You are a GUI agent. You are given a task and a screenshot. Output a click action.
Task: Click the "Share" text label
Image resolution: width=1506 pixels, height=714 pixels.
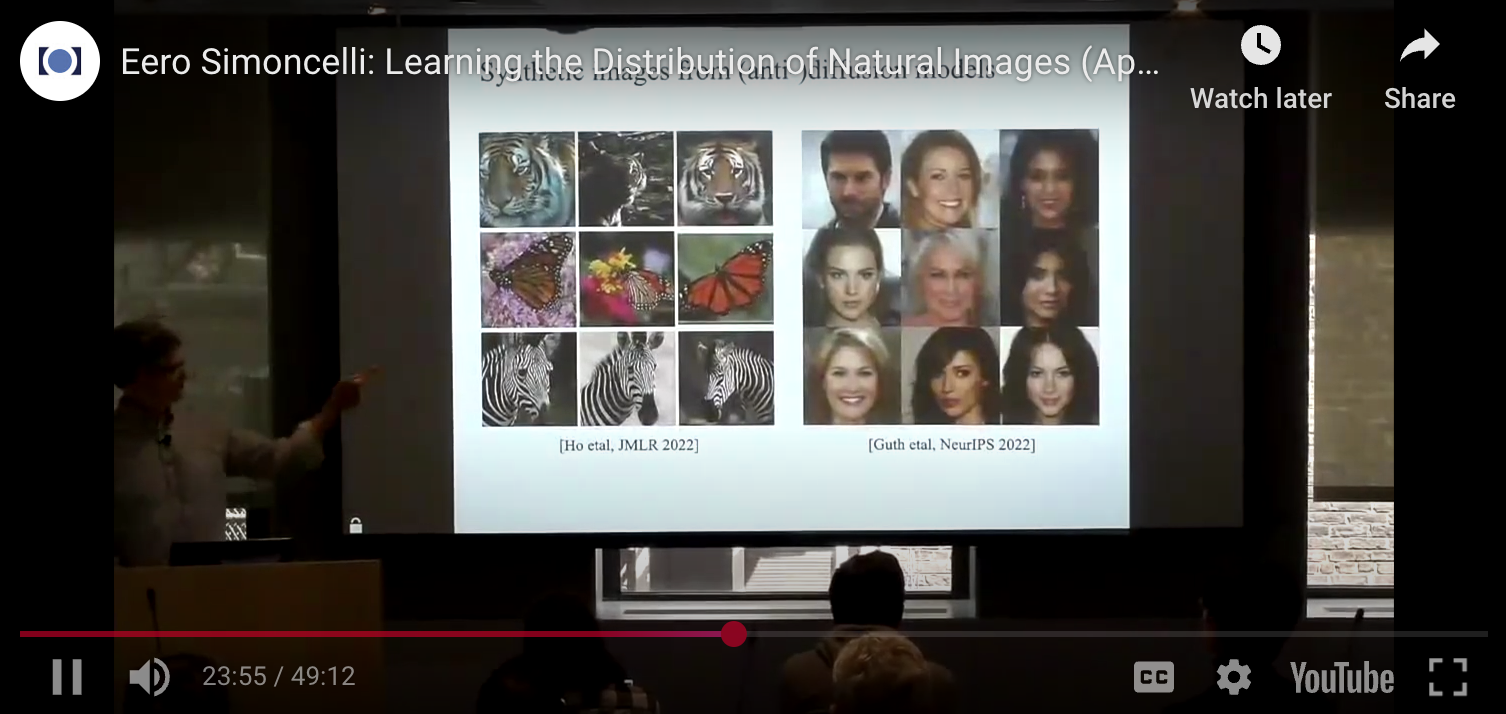(x=1419, y=98)
